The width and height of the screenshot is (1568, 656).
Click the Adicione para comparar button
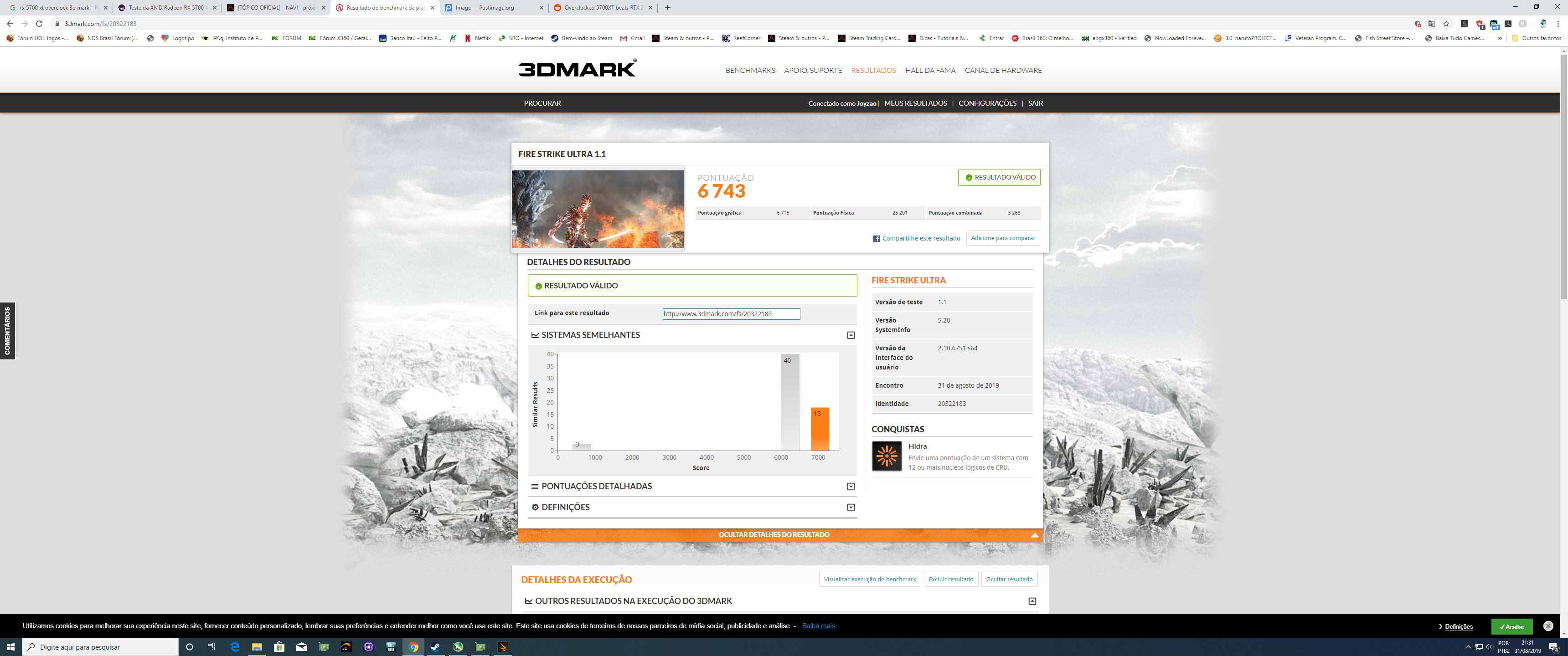click(x=1002, y=238)
